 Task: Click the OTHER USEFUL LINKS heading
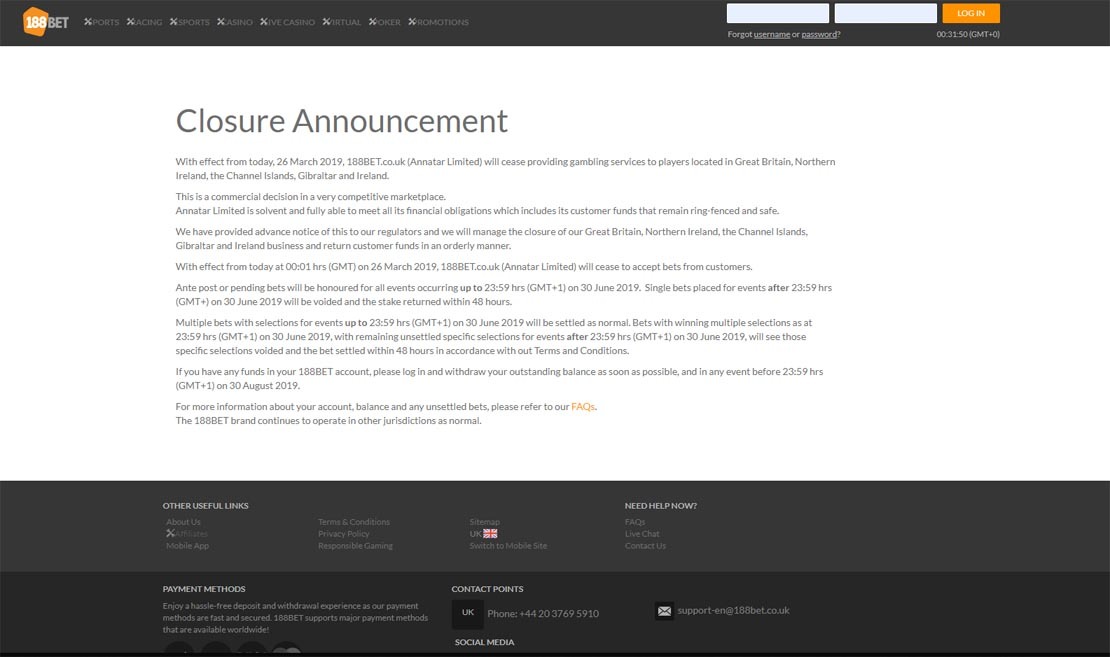(x=205, y=505)
